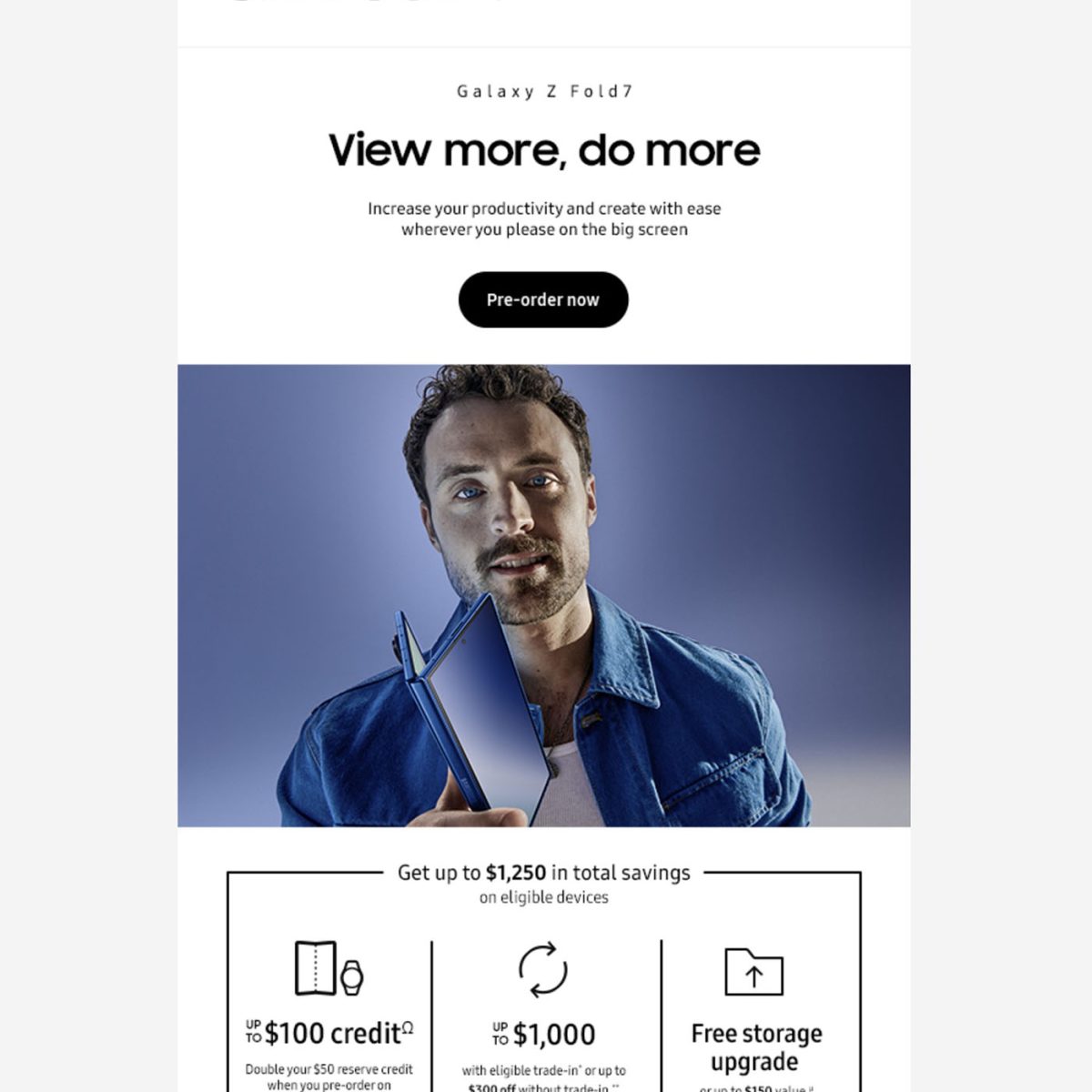Click the Double your $50 reserve credit text
Image resolution: width=1092 pixels, height=1092 pixels.
coord(329,1069)
